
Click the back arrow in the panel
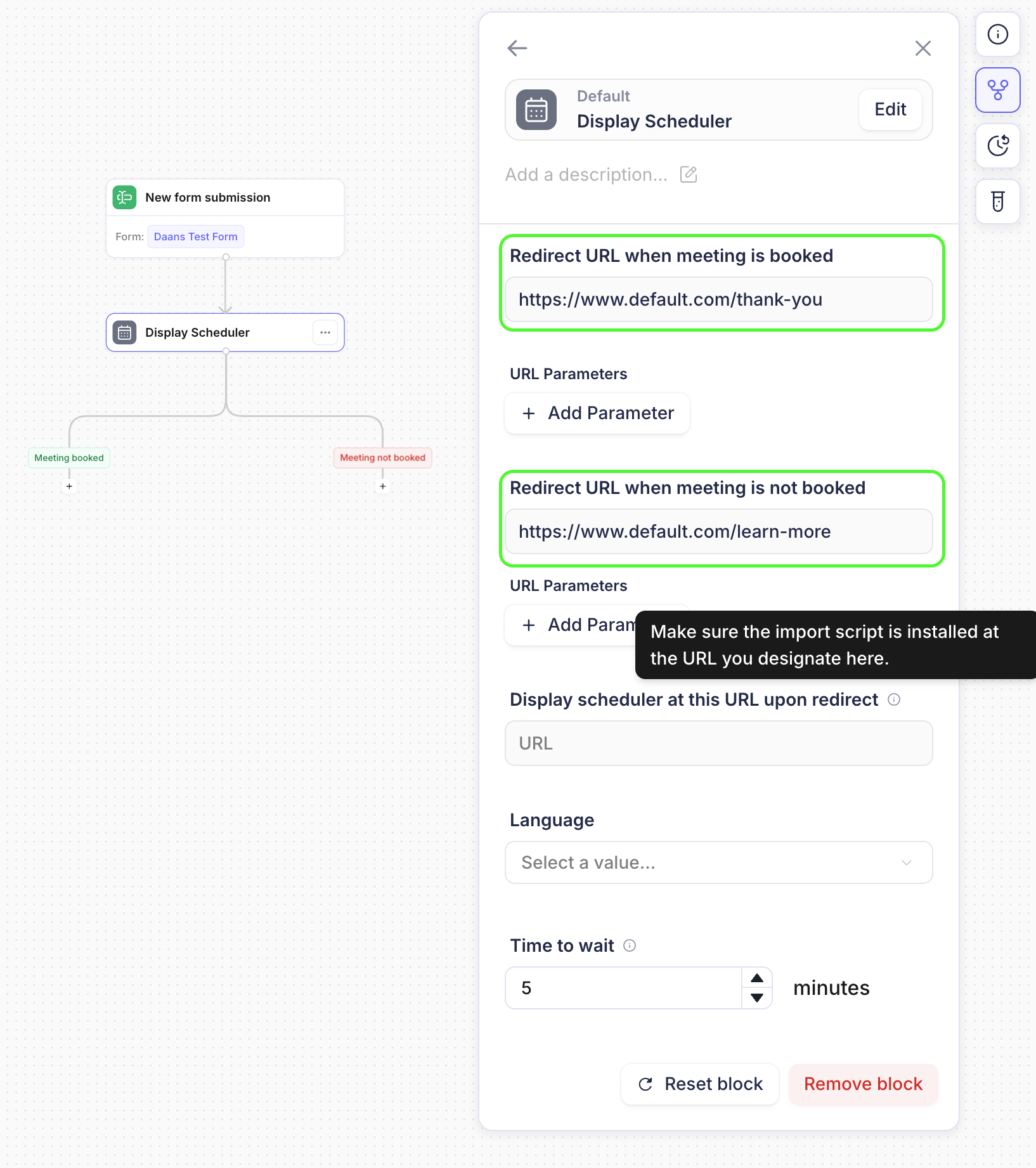tap(517, 48)
